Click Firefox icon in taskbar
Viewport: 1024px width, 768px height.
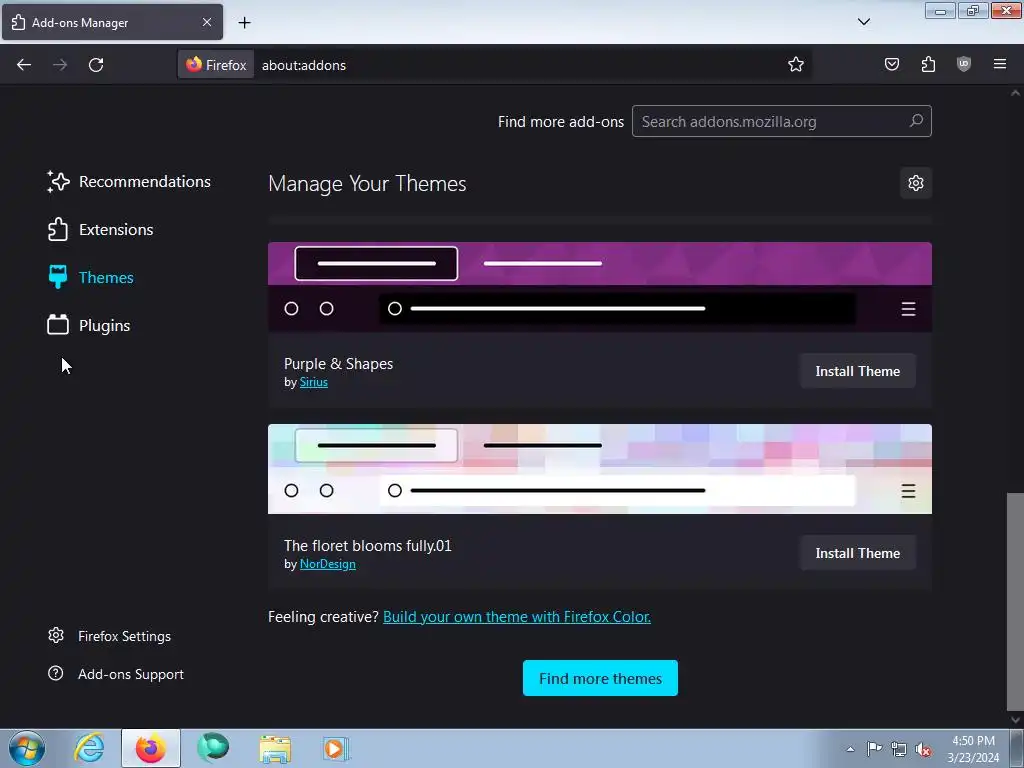(x=150, y=748)
